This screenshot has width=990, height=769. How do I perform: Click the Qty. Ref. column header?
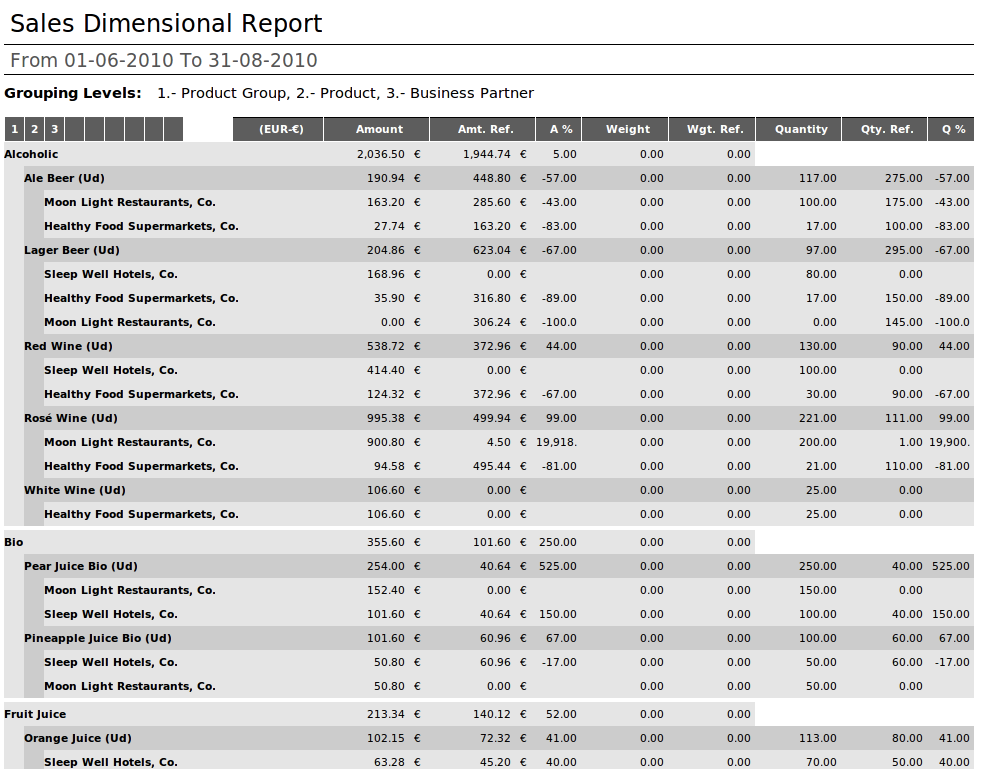click(887, 129)
